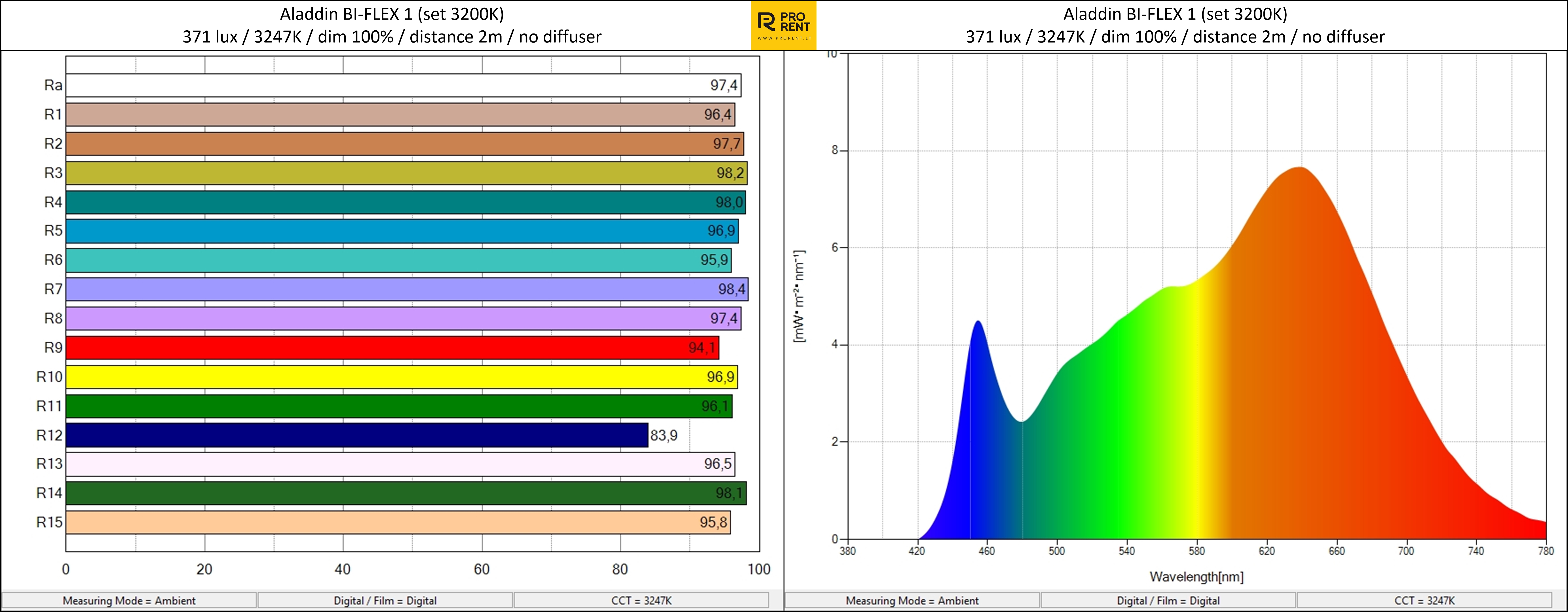Click the 620 wavelength tick label

click(x=1267, y=551)
